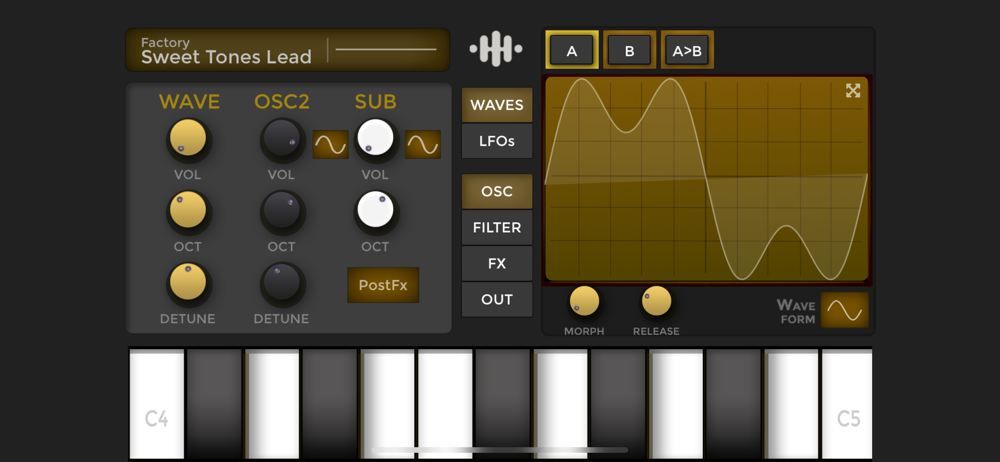Image resolution: width=1000 pixels, height=462 pixels.
Task: Select wave slot B
Action: (629, 50)
